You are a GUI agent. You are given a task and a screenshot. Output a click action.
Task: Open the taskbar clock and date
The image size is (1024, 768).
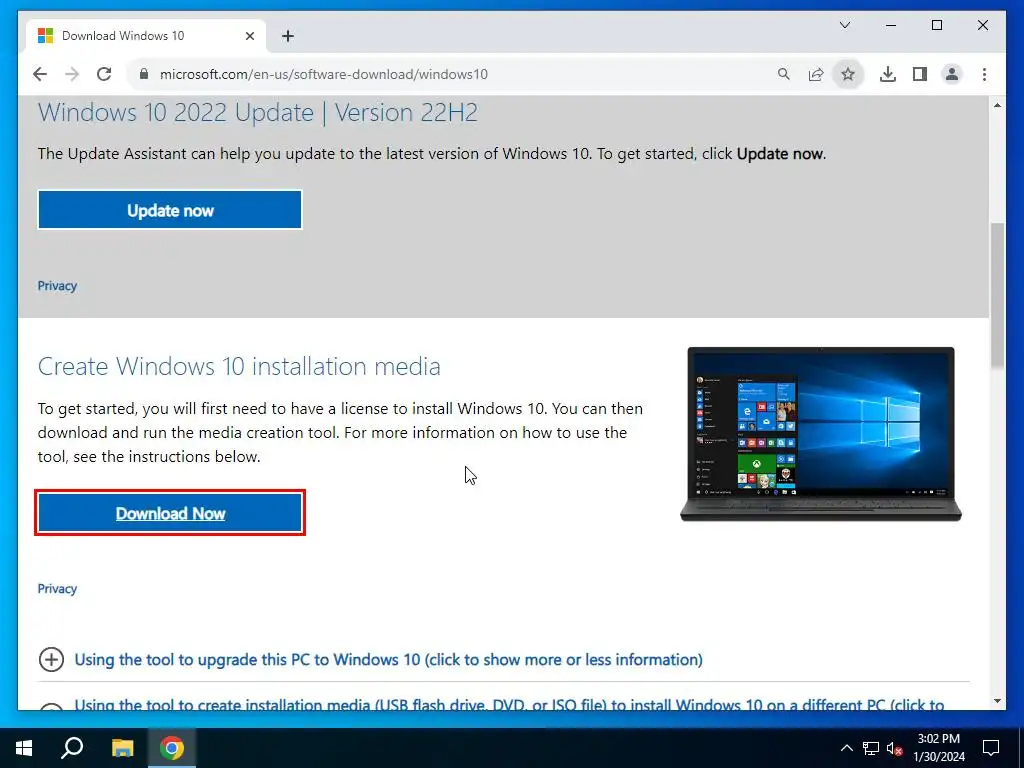point(939,748)
